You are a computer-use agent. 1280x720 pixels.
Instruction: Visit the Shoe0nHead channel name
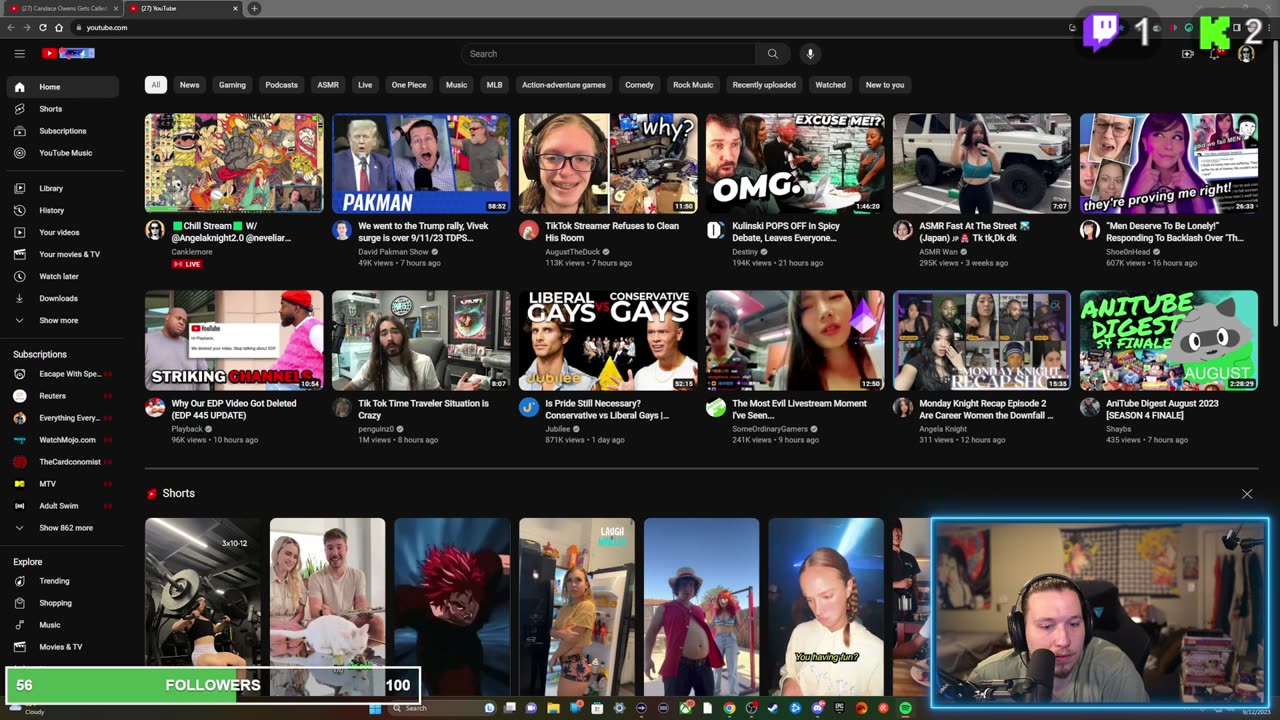[1128, 251]
